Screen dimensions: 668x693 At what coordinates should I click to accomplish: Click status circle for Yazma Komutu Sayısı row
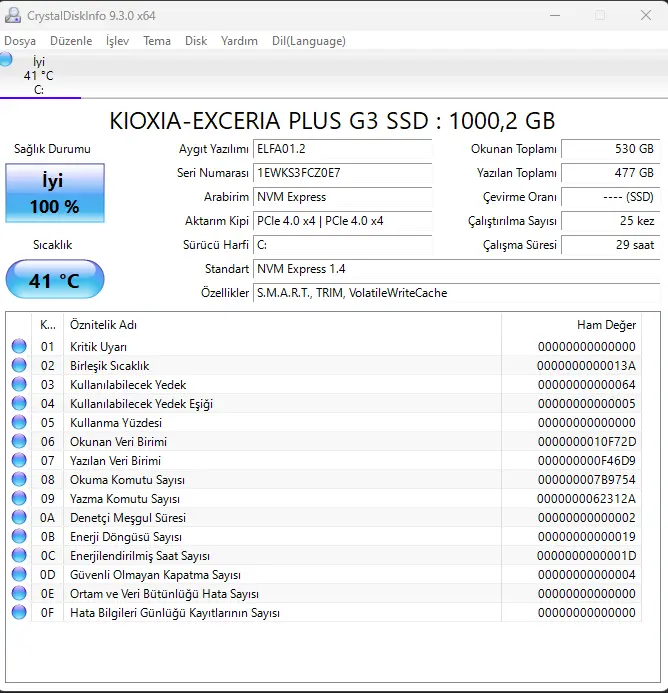(x=19, y=498)
